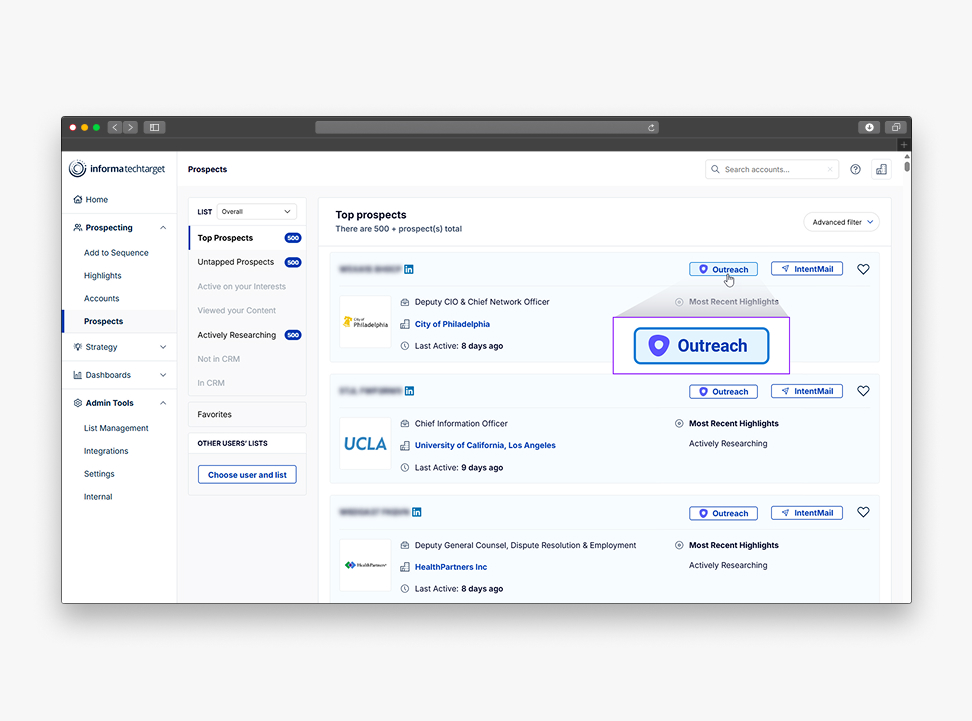Favorite the City of Philadelphia prospect
Screen dimensions: 972x721
coord(863,269)
